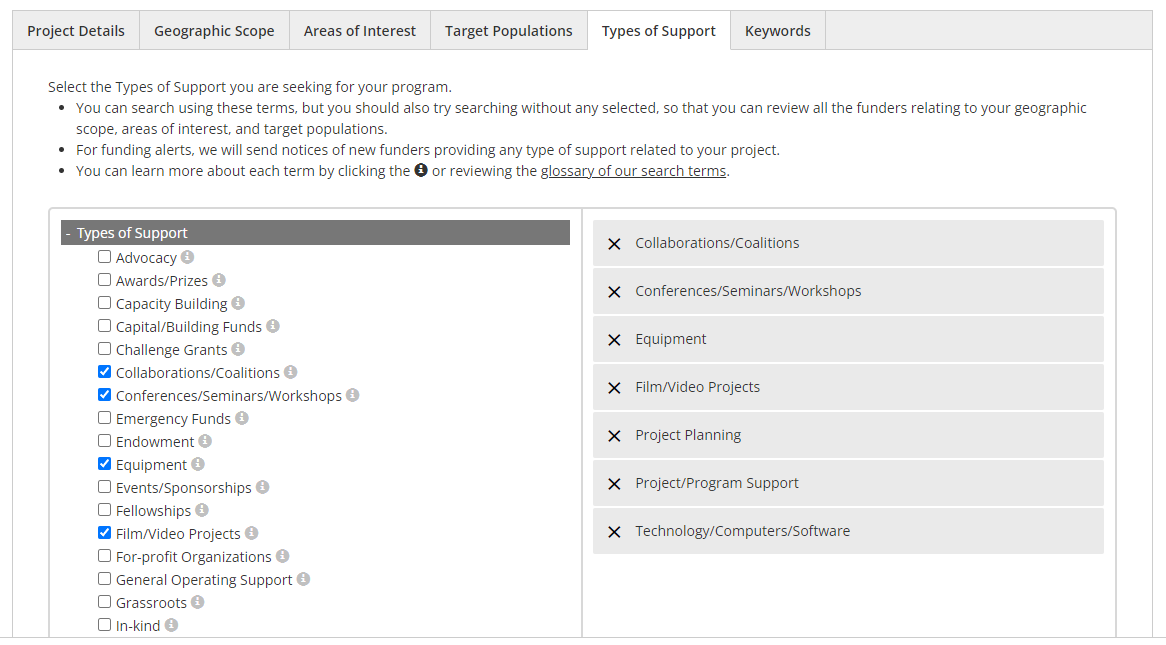Click the X beside Technology/Computers/Software
The width and height of the screenshot is (1166, 645).
[614, 532]
